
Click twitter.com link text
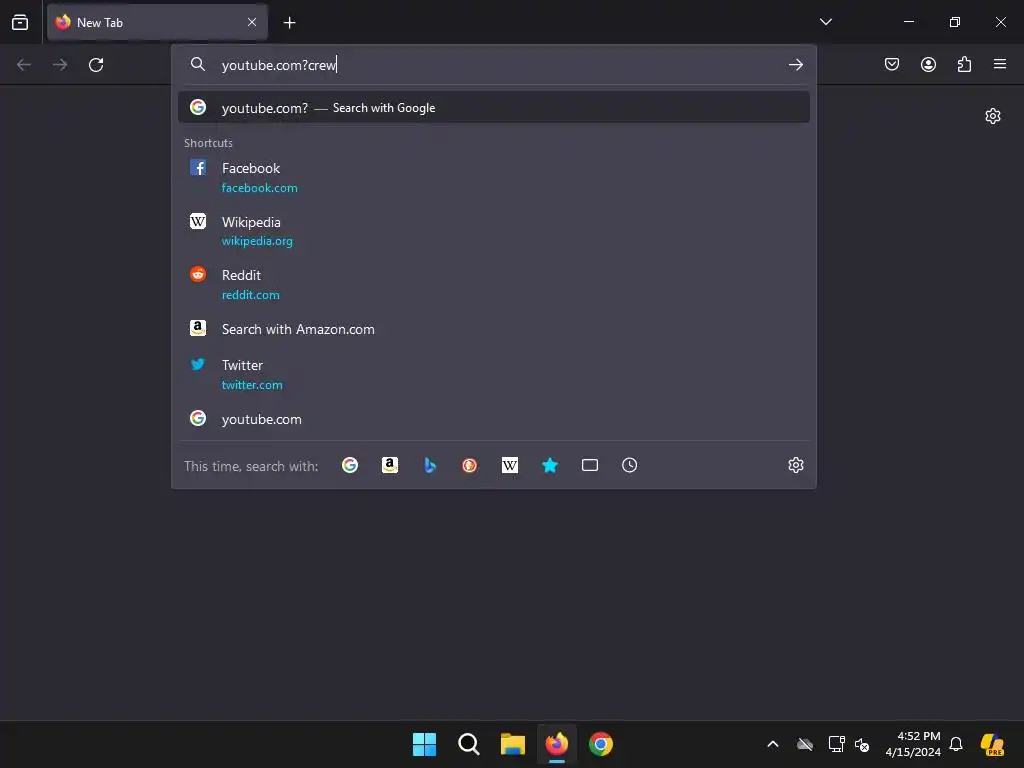tap(251, 385)
